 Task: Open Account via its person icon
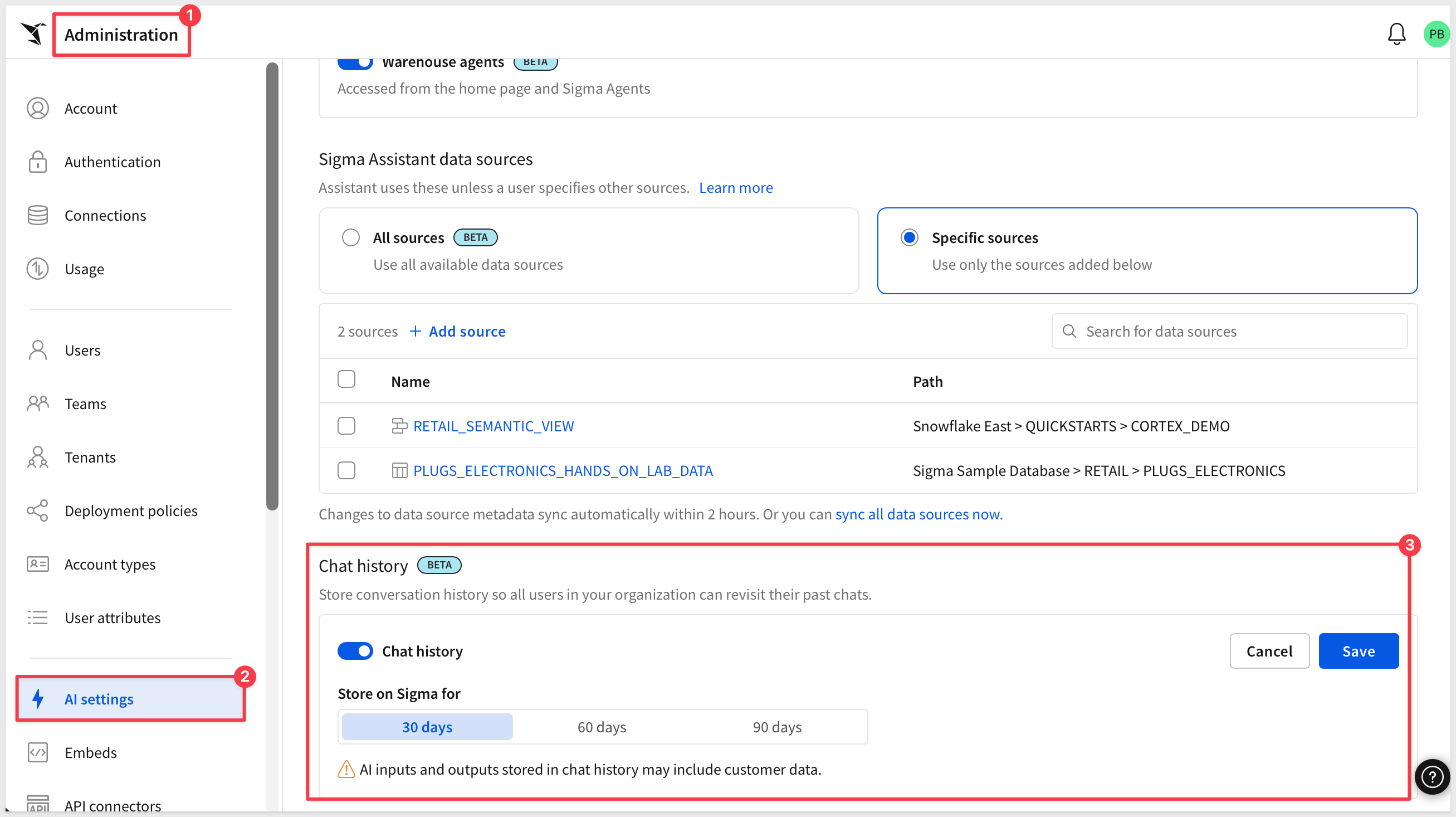(38, 108)
